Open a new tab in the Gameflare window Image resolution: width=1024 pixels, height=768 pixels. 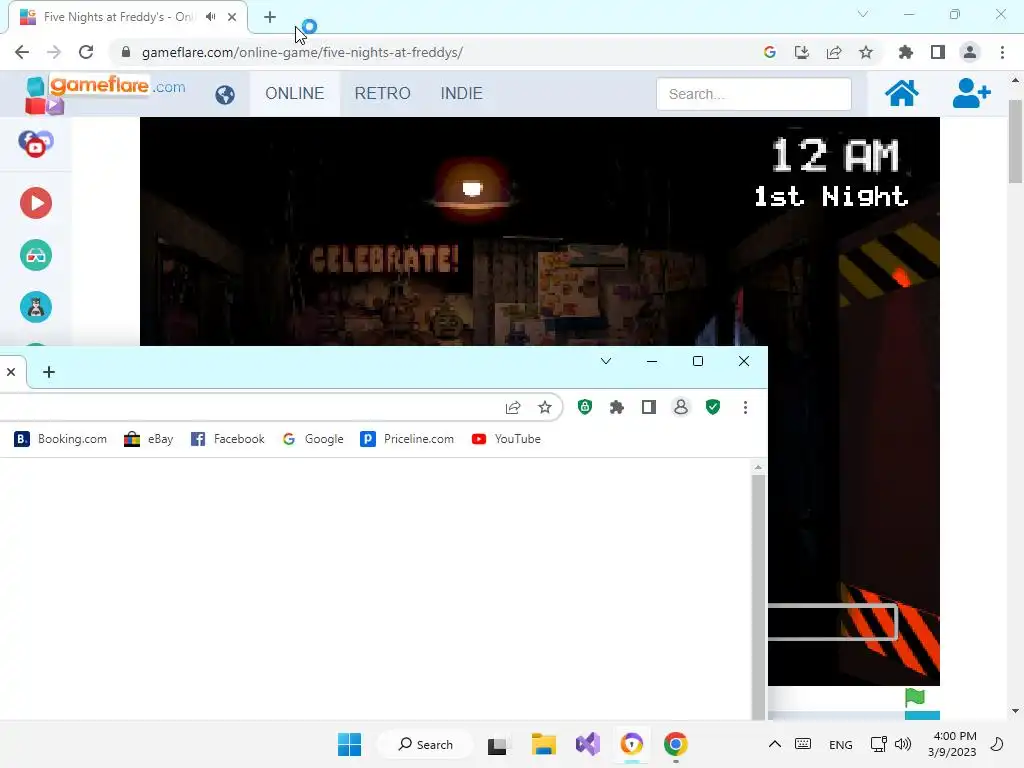click(x=270, y=17)
